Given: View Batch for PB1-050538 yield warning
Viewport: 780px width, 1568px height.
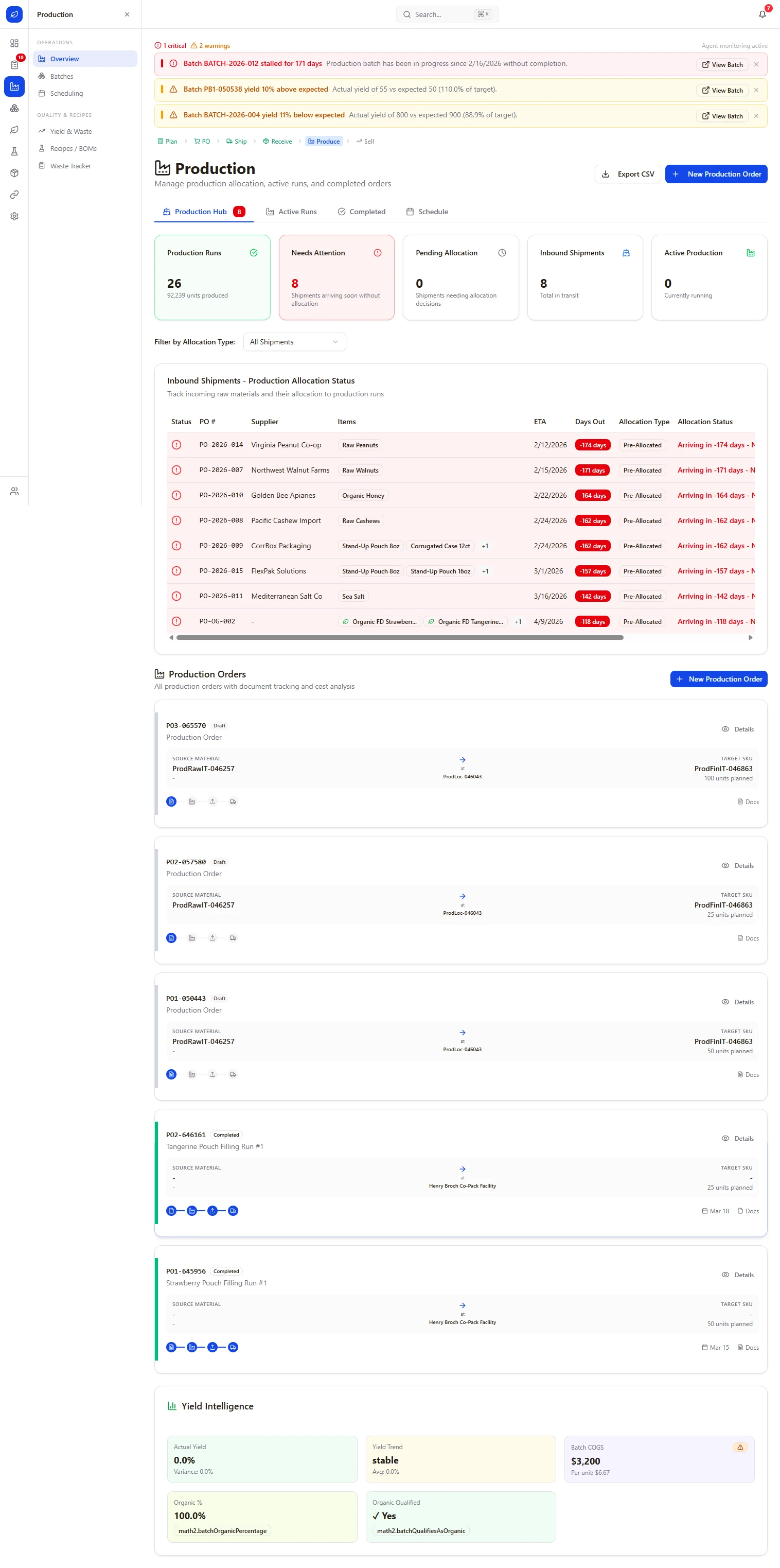Looking at the screenshot, I should pyautogui.click(x=722, y=90).
